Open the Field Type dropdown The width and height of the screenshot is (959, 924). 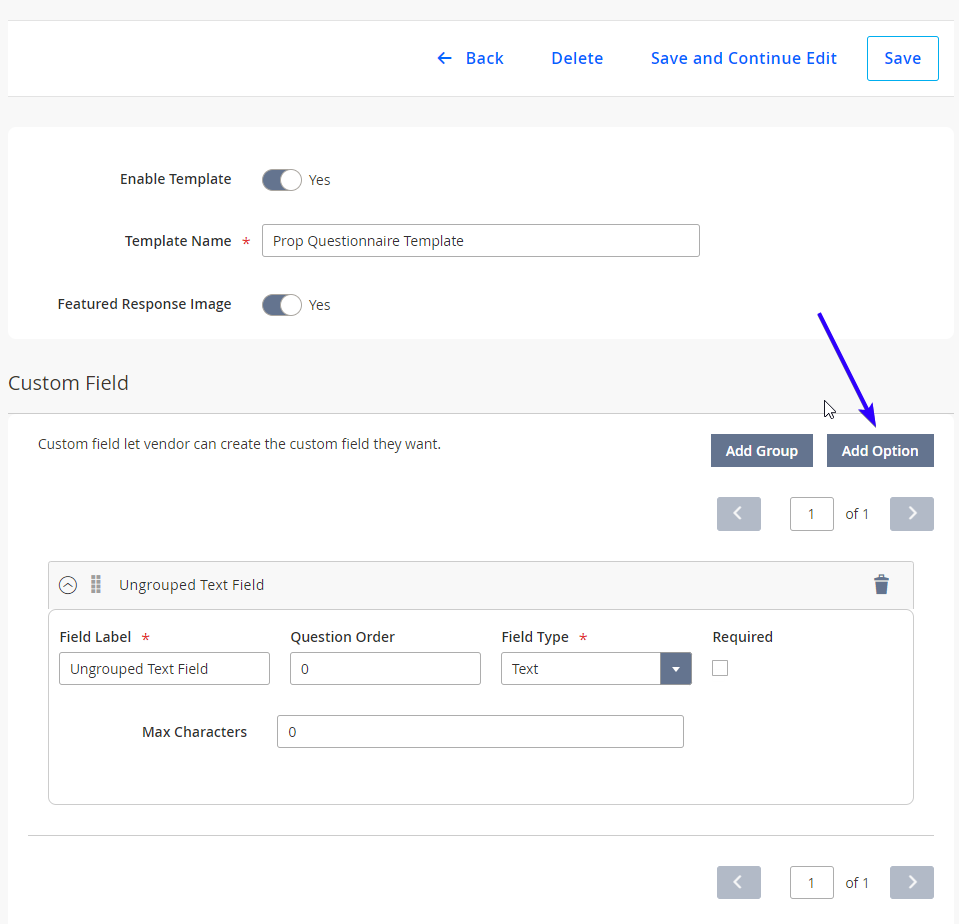coord(596,668)
